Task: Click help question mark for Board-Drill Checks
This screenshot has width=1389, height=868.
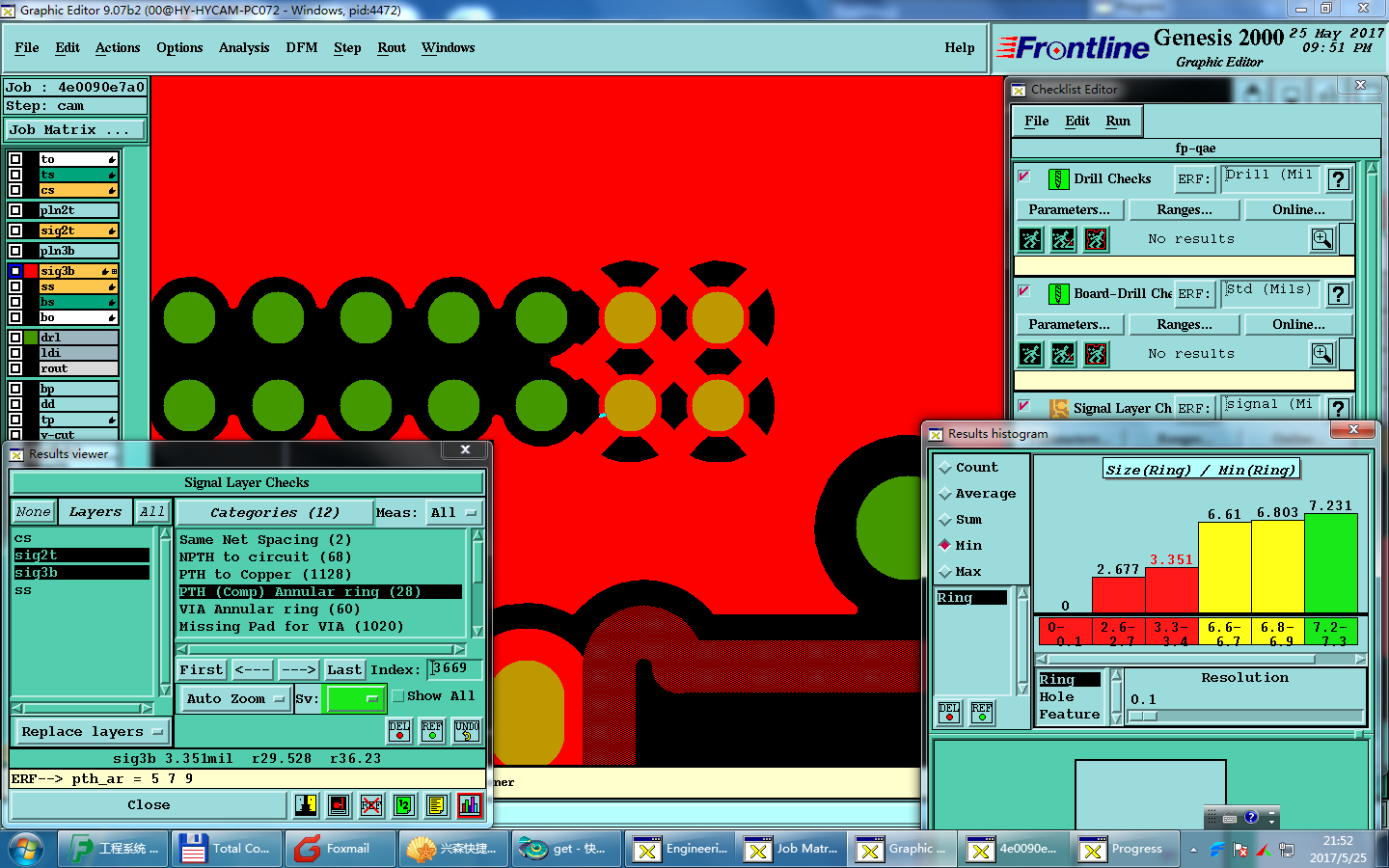Action: pyautogui.click(x=1338, y=294)
